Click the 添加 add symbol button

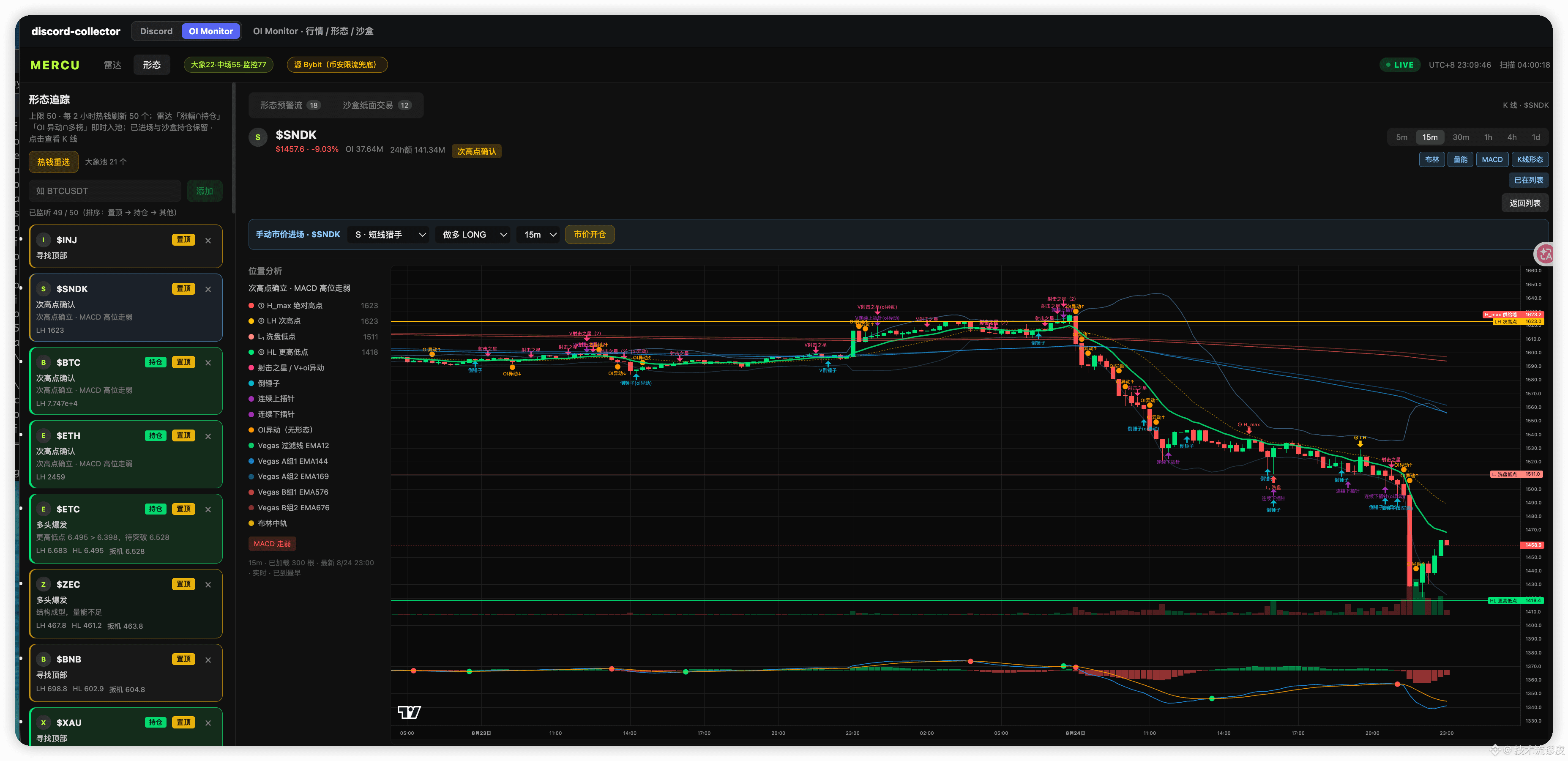[205, 191]
